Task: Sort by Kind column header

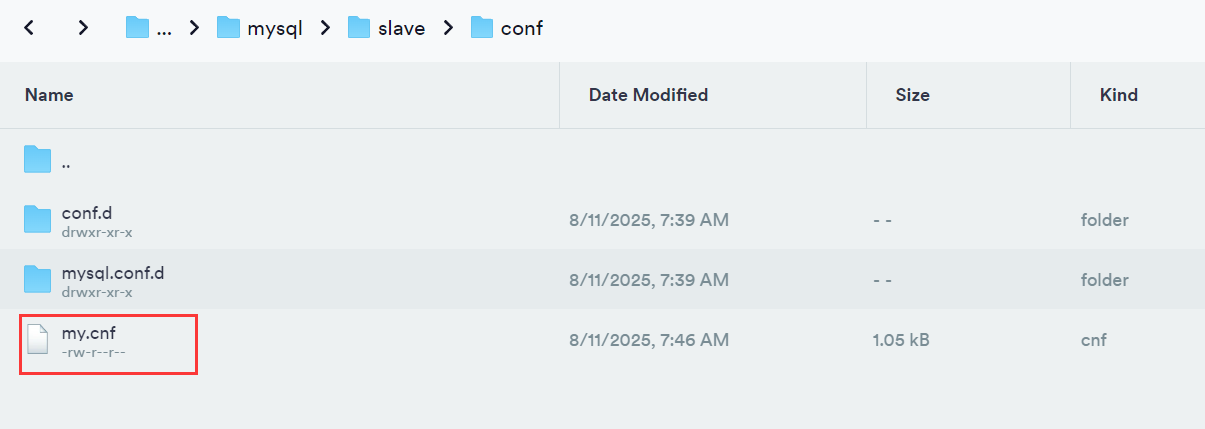Action: [x=1119, y=95]
